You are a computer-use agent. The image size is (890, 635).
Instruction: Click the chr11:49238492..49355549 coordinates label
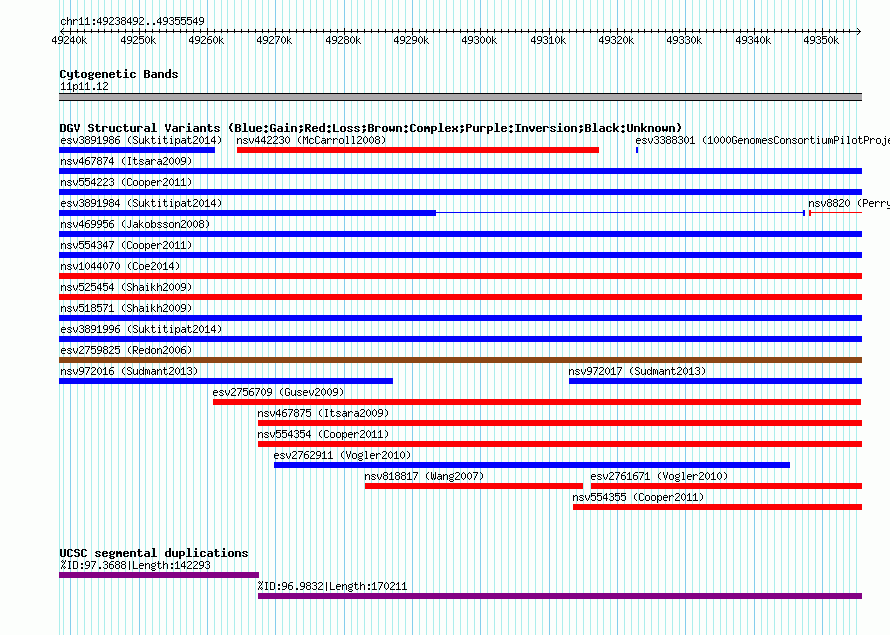pyautogui.click(x=132, y=22)
